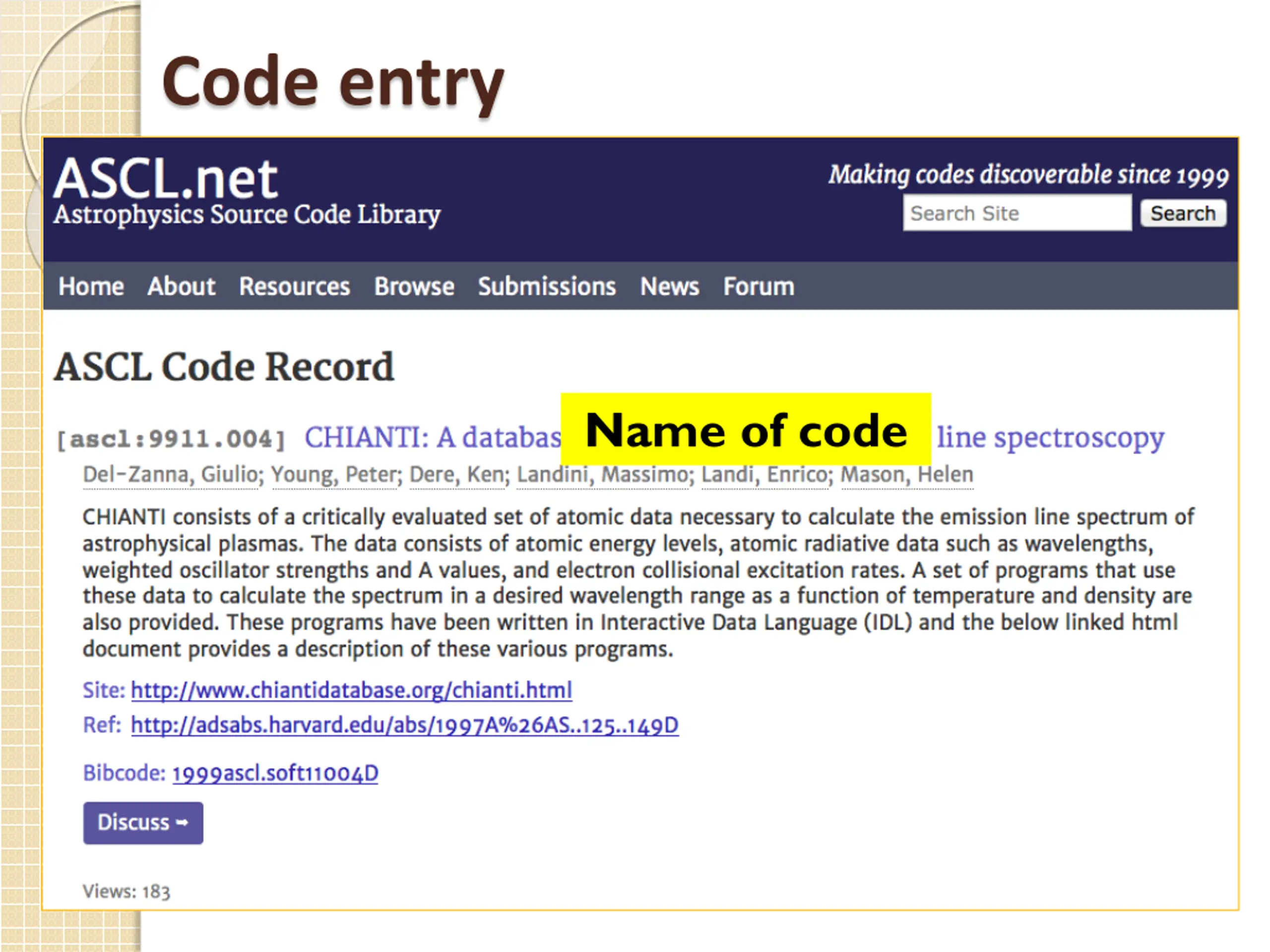Open the Resources menu
Screen dimensions: 1270x952
(x=295, y=286)
